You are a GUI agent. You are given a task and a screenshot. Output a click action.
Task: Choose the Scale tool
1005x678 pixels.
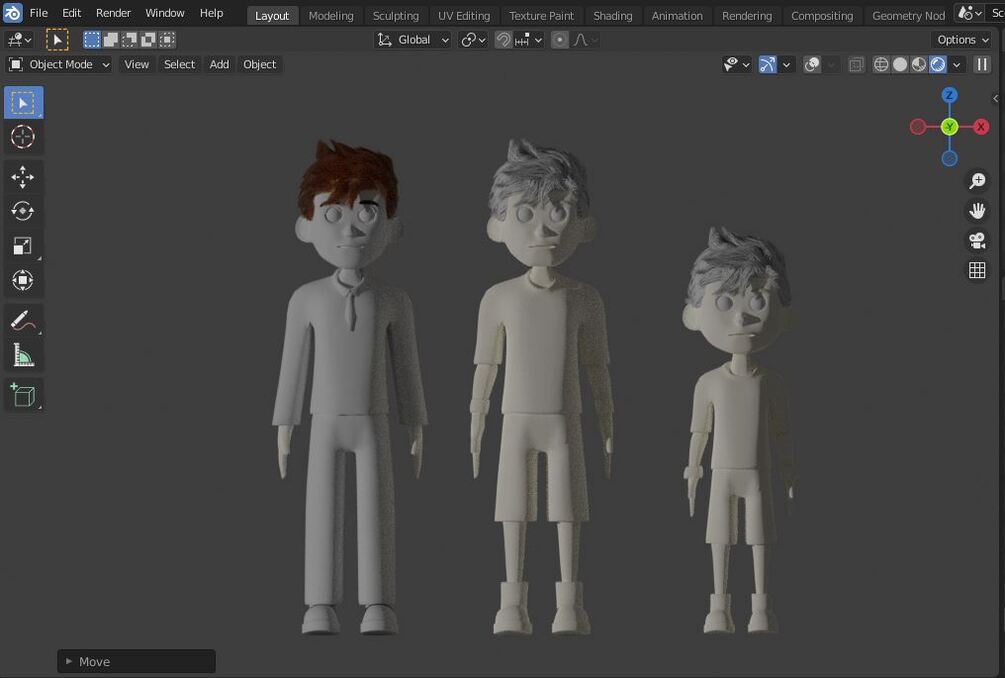(x=23, y=246)
